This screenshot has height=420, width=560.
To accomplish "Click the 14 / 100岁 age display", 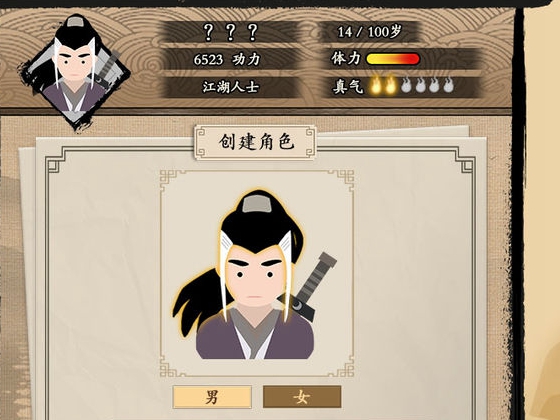I will 369,32.
